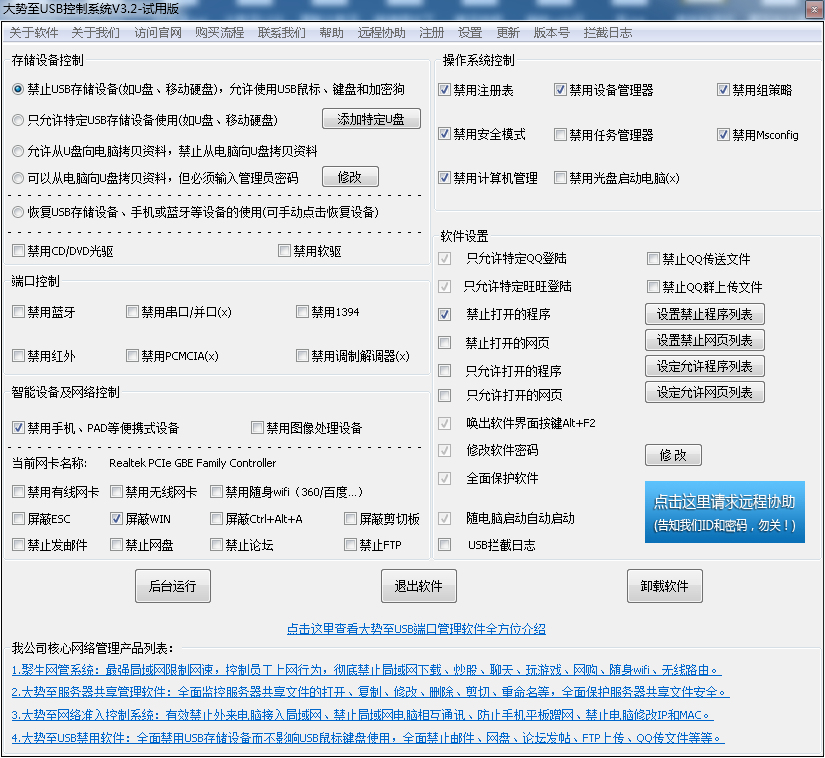This screenshot has height=758, width=825.
Task: Uncheck 禁用计算机管理 checkbox
Action: pos(445,178)
